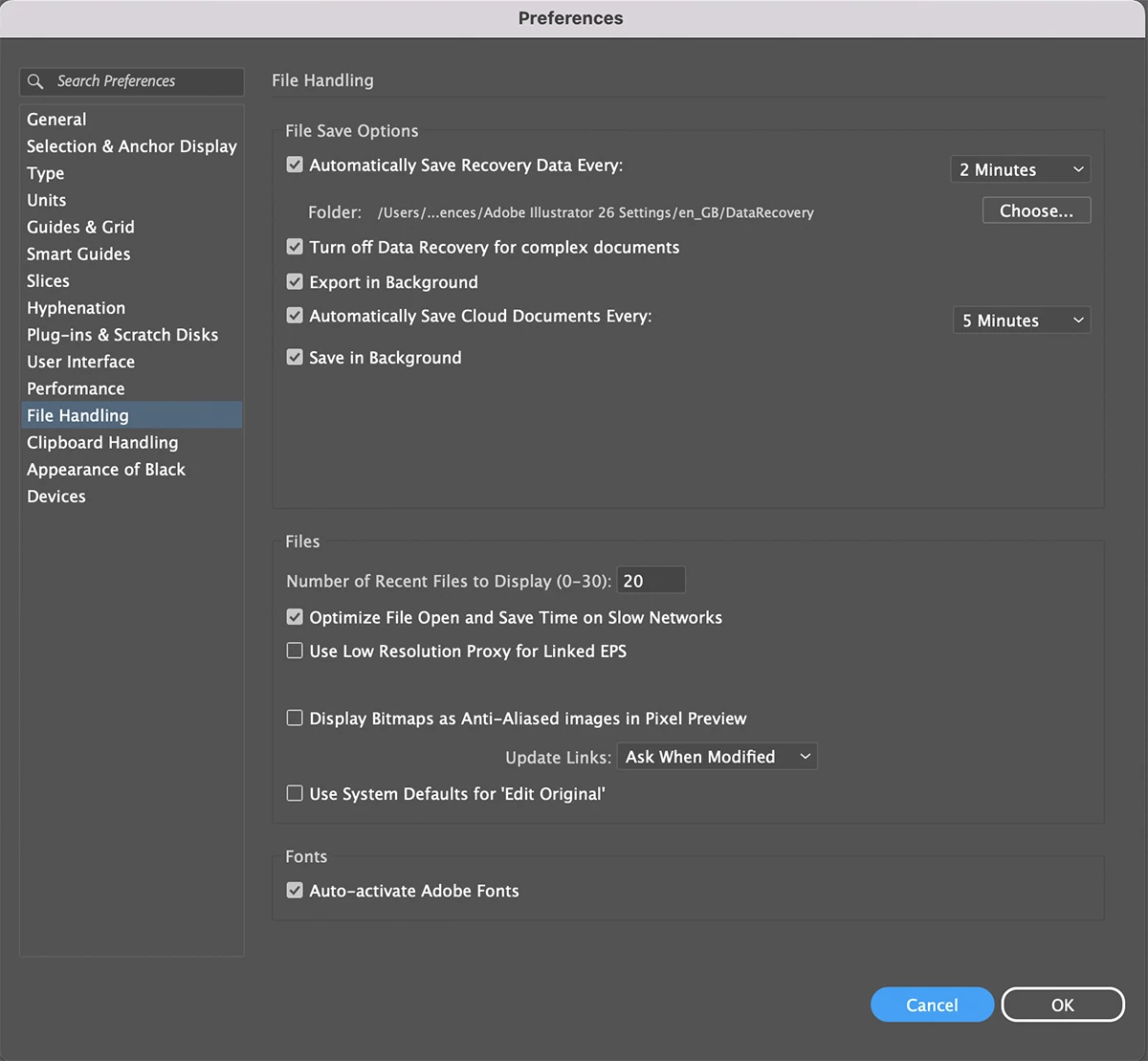Check Use System Defaults for 'Edit Original'
Image resolution: width=1148 pixels, height=1061 pixels.
[295, 793]
